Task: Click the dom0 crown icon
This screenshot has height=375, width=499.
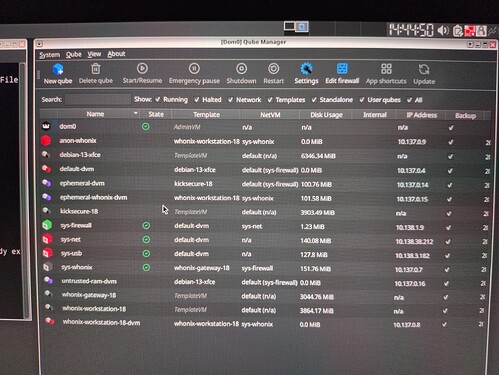Action: (x=46, y=126)
